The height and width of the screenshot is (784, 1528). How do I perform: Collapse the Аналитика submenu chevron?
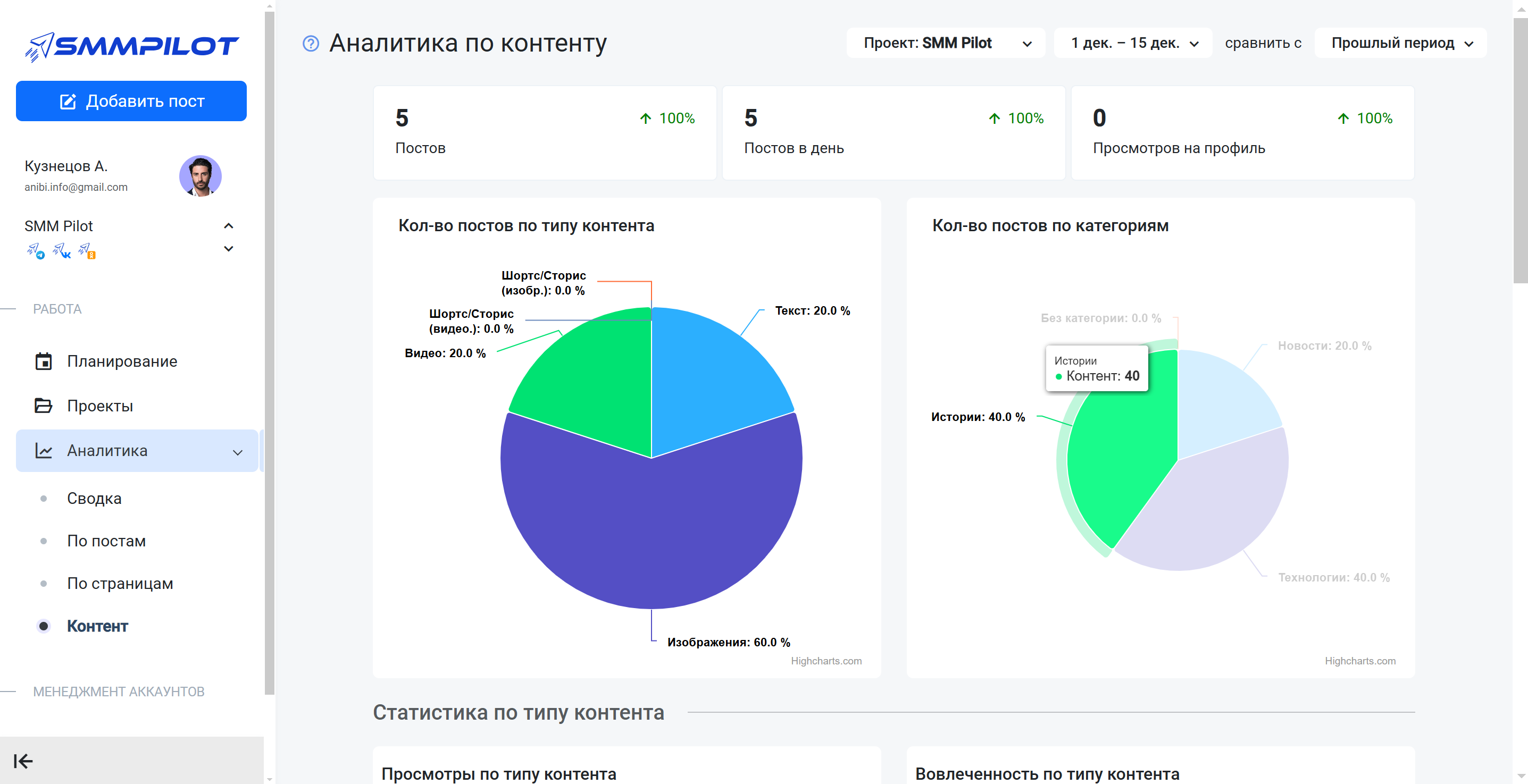238,453
